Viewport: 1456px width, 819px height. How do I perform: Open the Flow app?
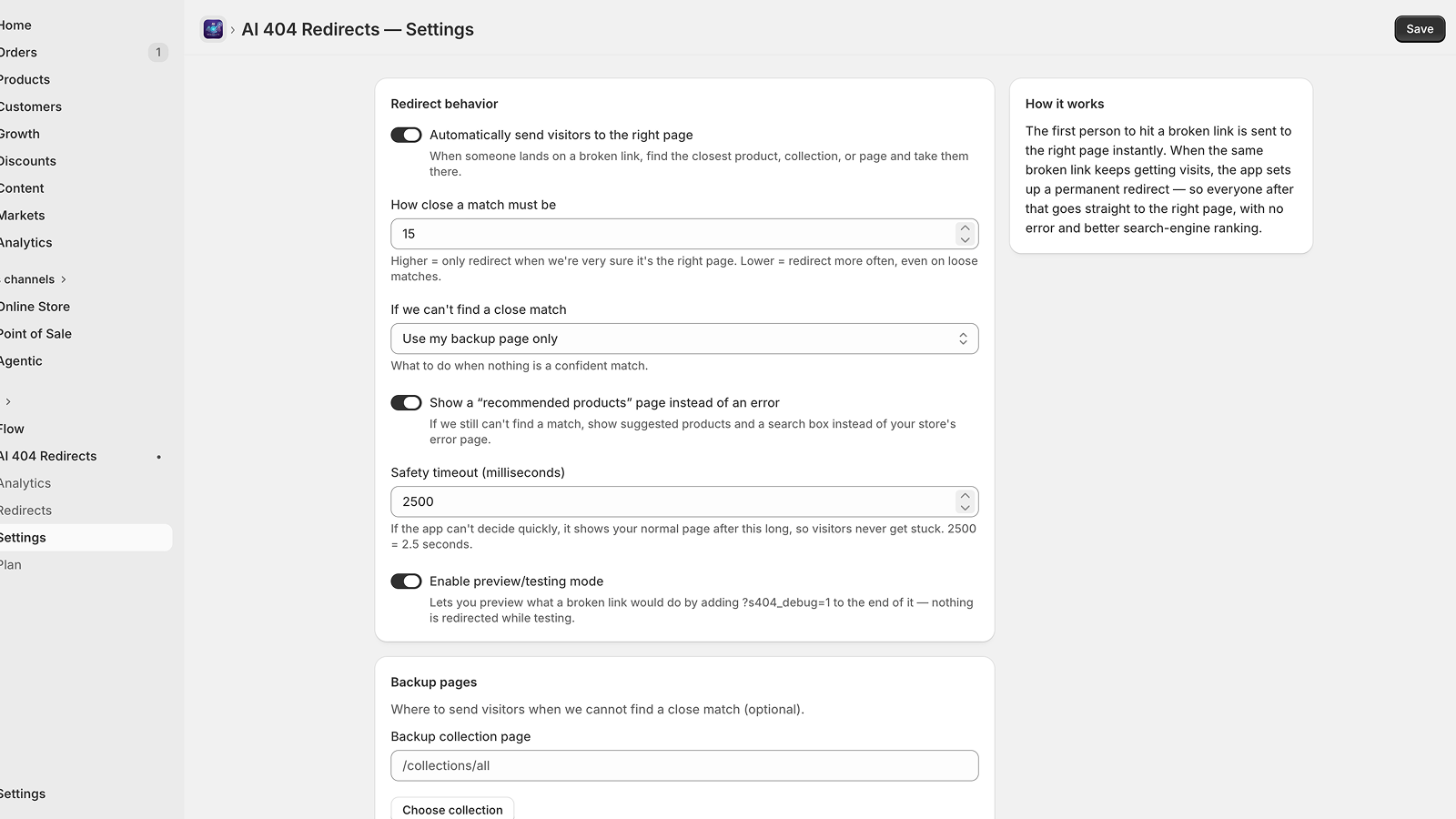12,430
